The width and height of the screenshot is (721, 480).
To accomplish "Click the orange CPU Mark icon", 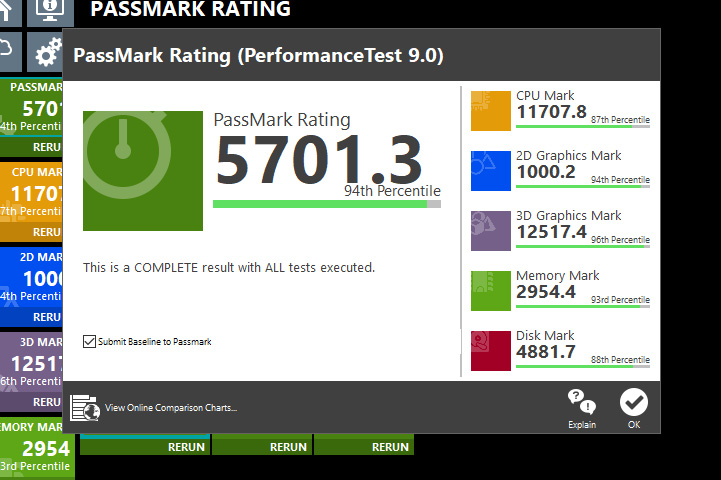I will (x=491, y=111).
